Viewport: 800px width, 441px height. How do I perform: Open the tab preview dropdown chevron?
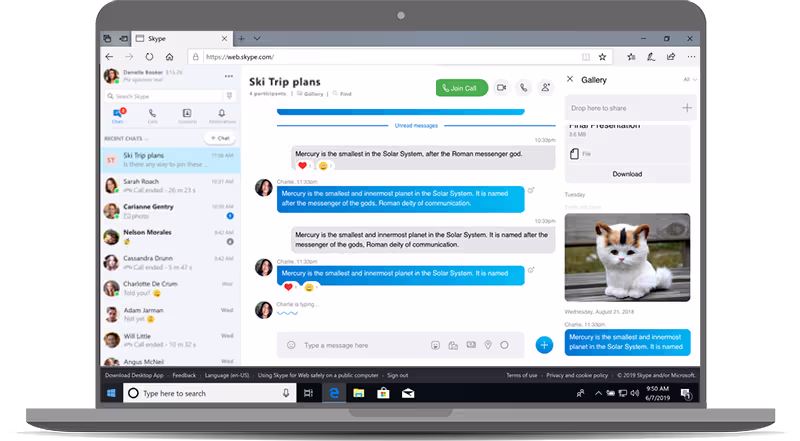point(257,38)
